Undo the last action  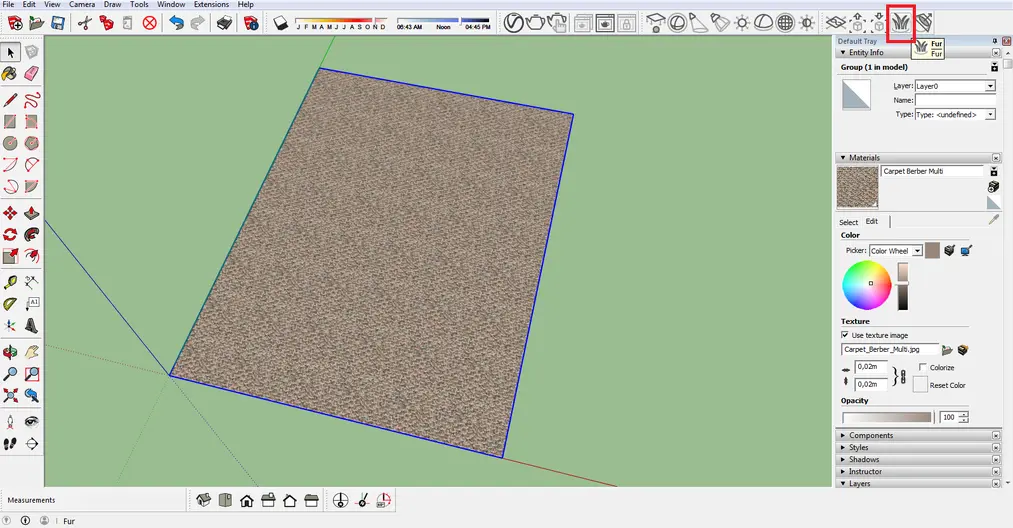(x=176, y=23)
